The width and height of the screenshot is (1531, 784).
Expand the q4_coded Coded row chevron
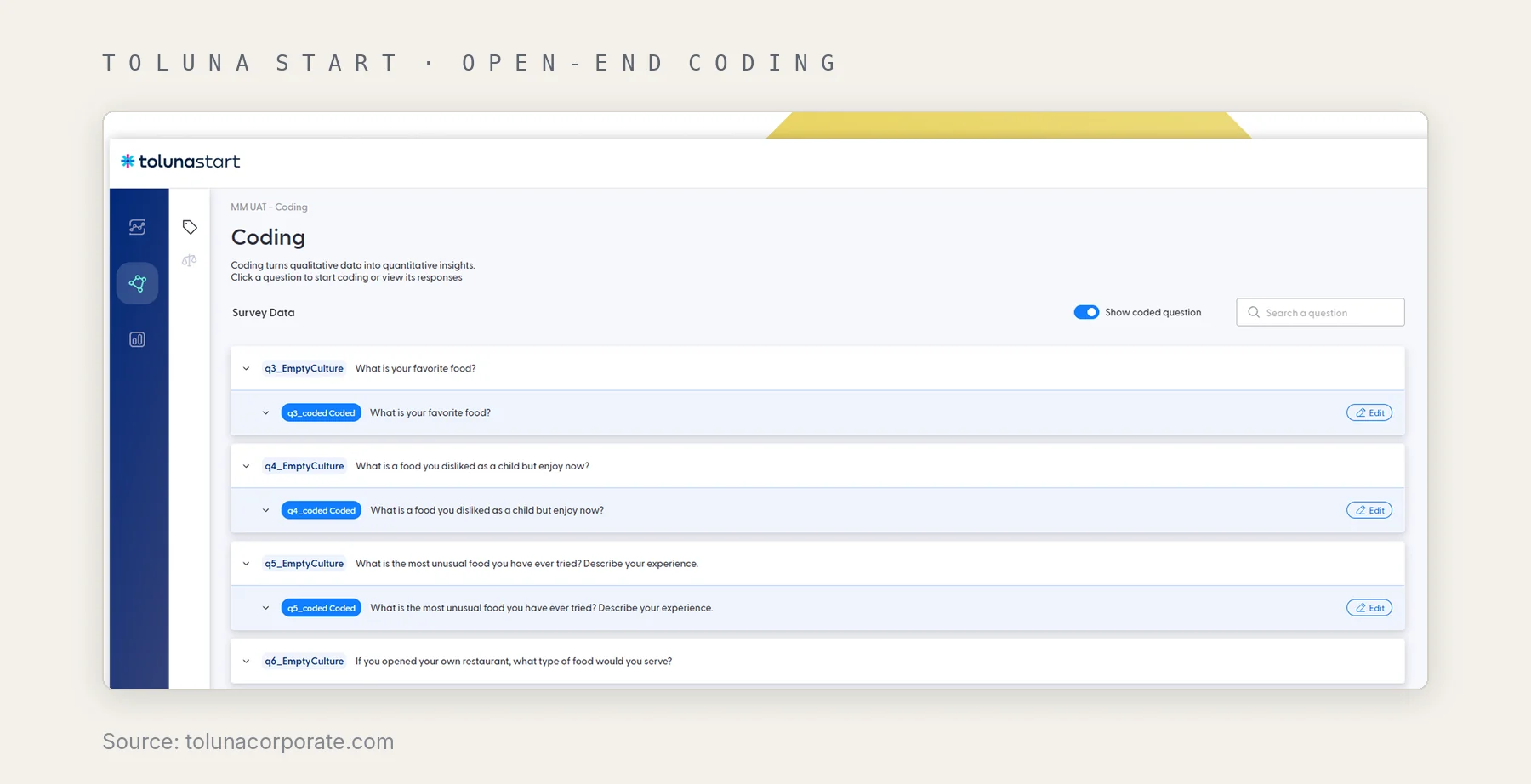pyautogui.click(x=266, y=511)
